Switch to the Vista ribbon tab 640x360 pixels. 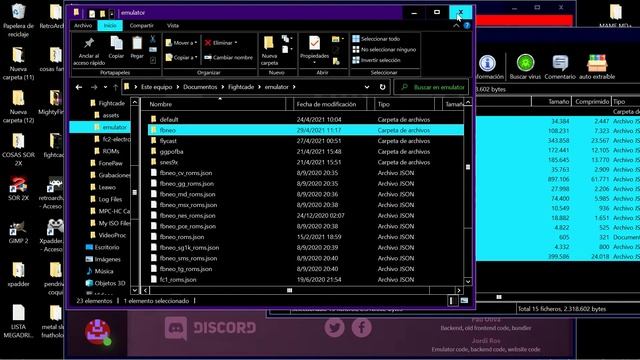[x=173, y=25]
